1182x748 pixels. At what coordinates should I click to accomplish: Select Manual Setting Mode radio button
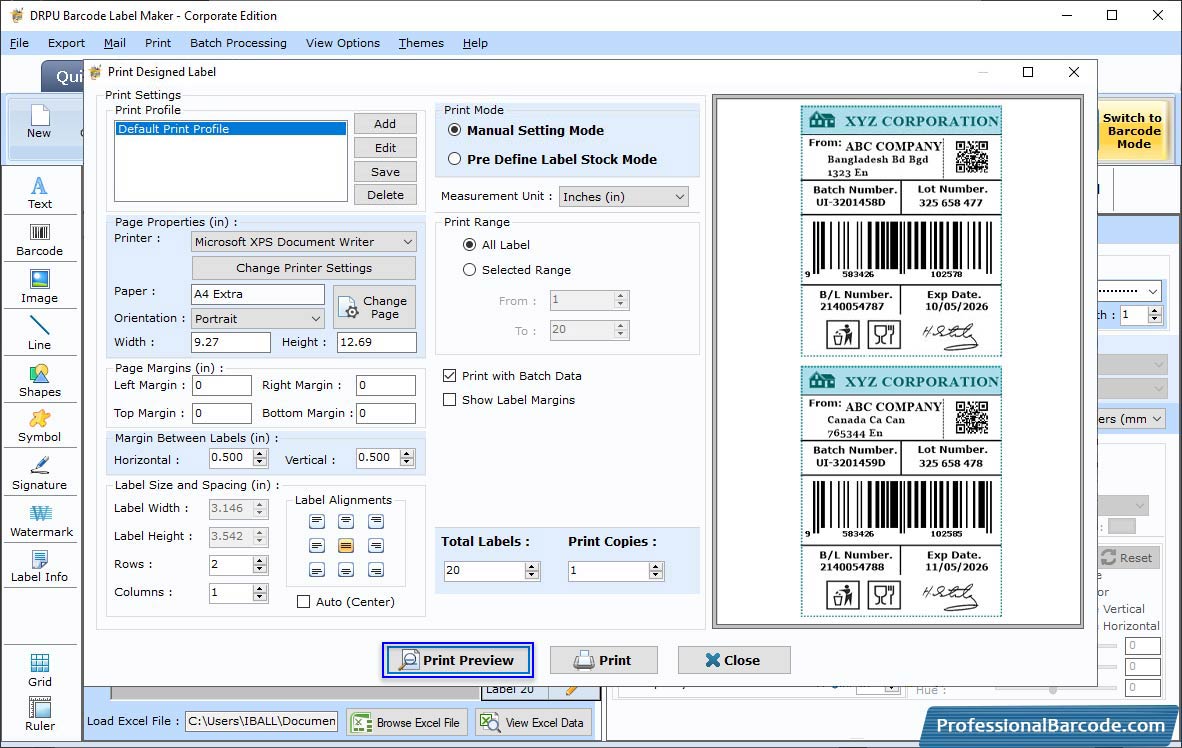455,130
